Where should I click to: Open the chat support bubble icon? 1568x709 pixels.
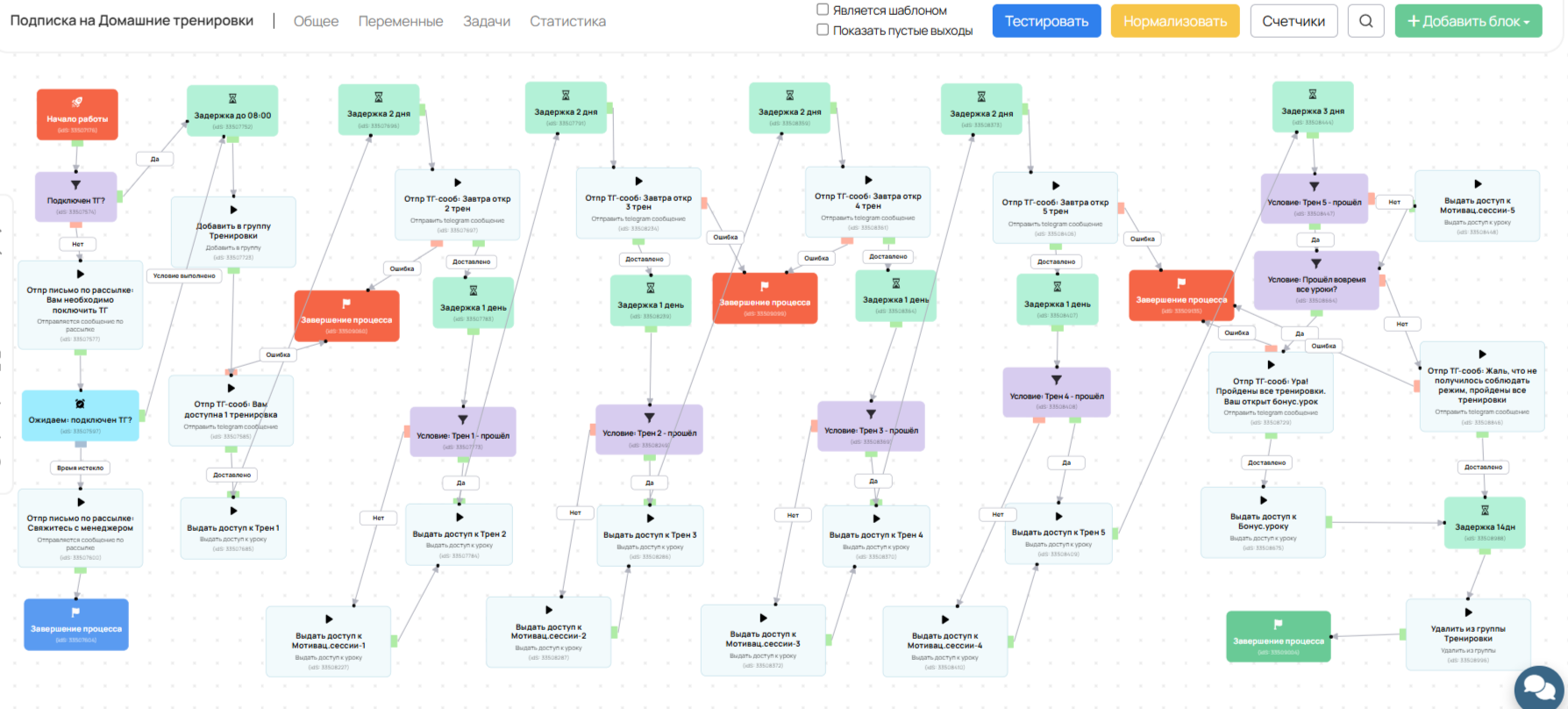pos(1538,687)
